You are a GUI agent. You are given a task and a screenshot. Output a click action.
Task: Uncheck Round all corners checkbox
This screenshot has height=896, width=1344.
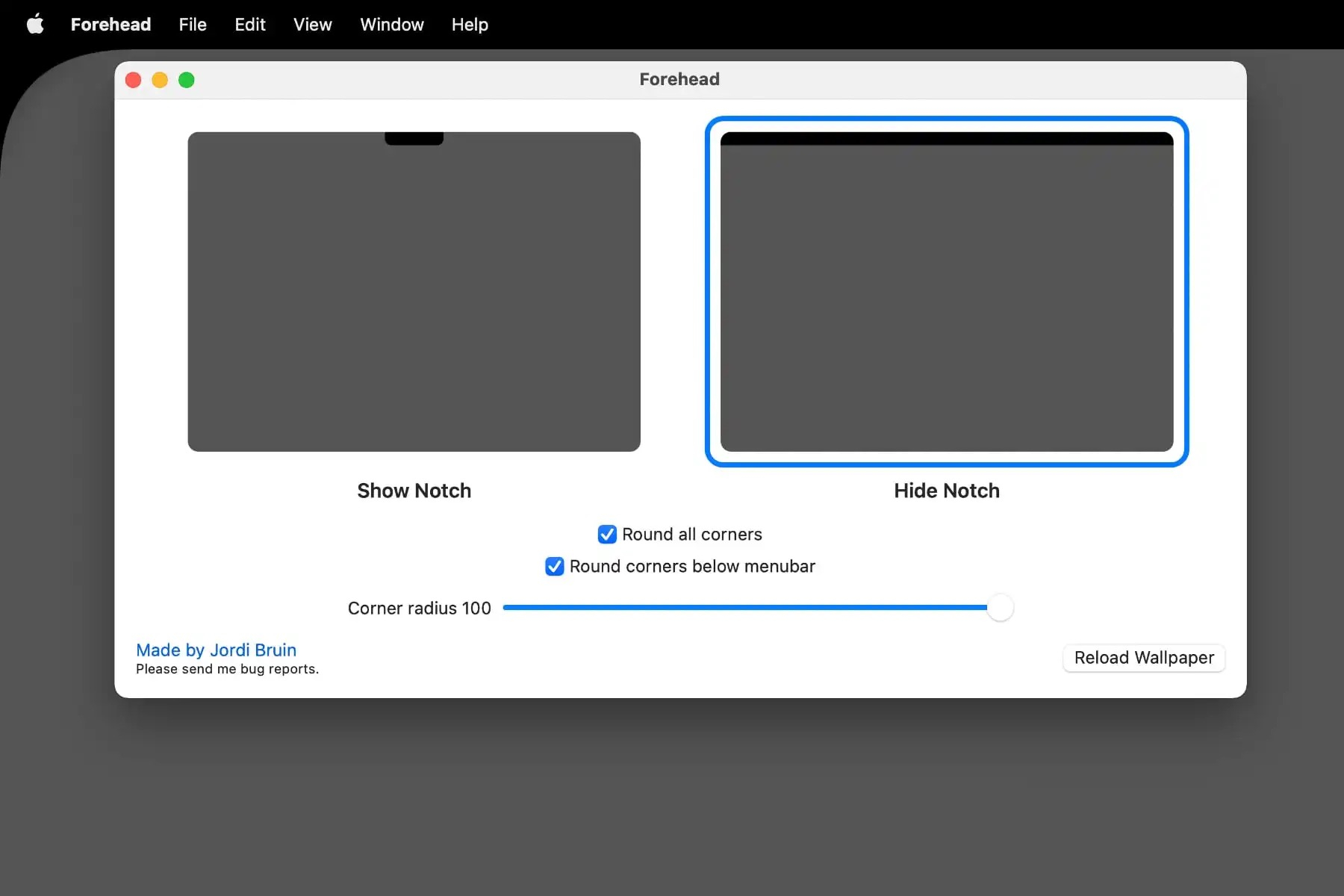607,535
